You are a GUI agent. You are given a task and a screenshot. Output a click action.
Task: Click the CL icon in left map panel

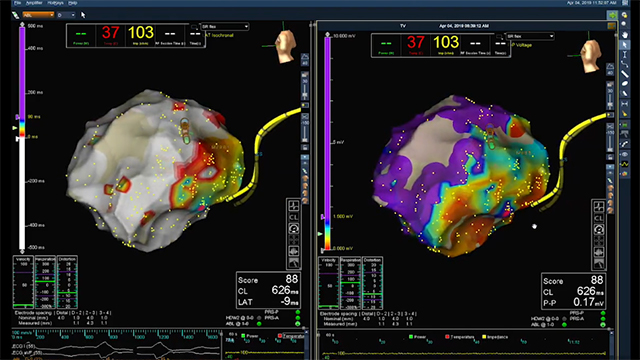pos(293,217)
